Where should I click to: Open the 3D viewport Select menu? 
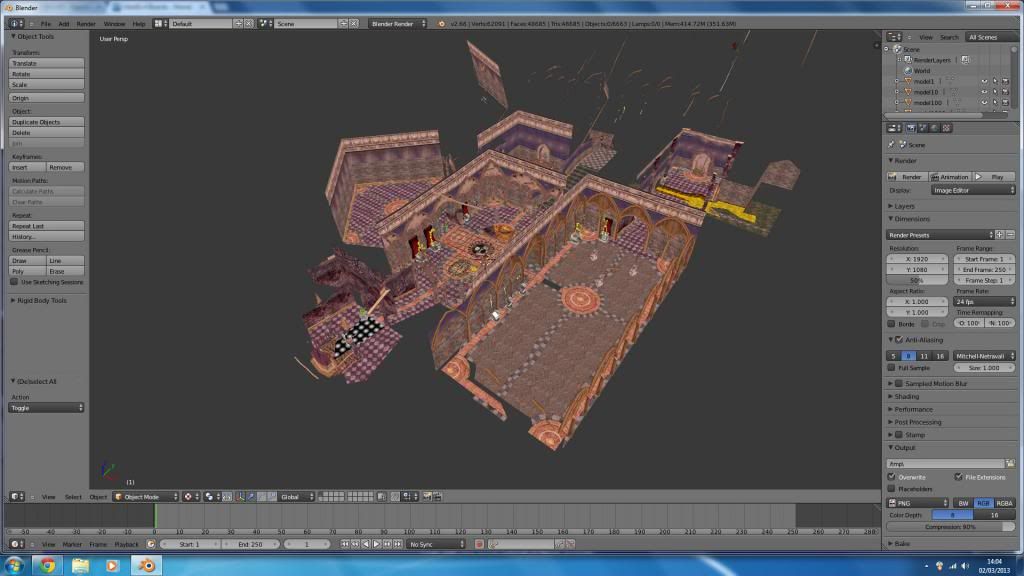tap(73, 497)
